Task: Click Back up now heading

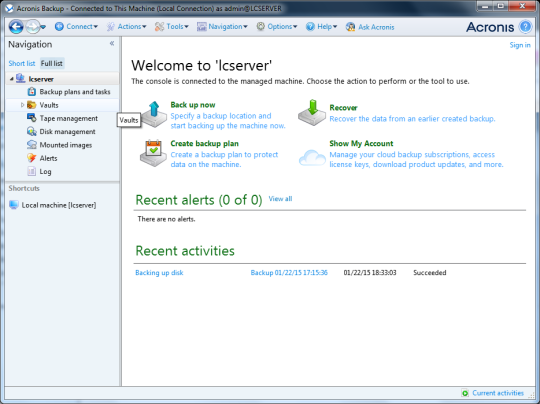Action: (193, 105)
